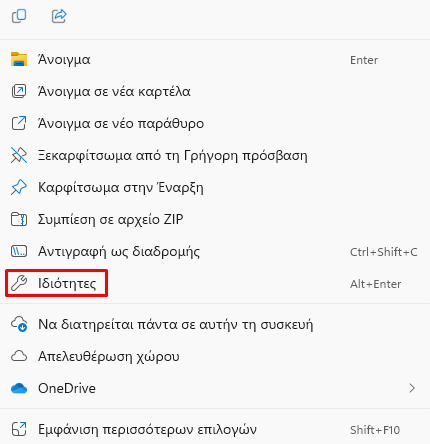Click the cloud download icon for always keep
430x444 pixels.
[19, 324]
